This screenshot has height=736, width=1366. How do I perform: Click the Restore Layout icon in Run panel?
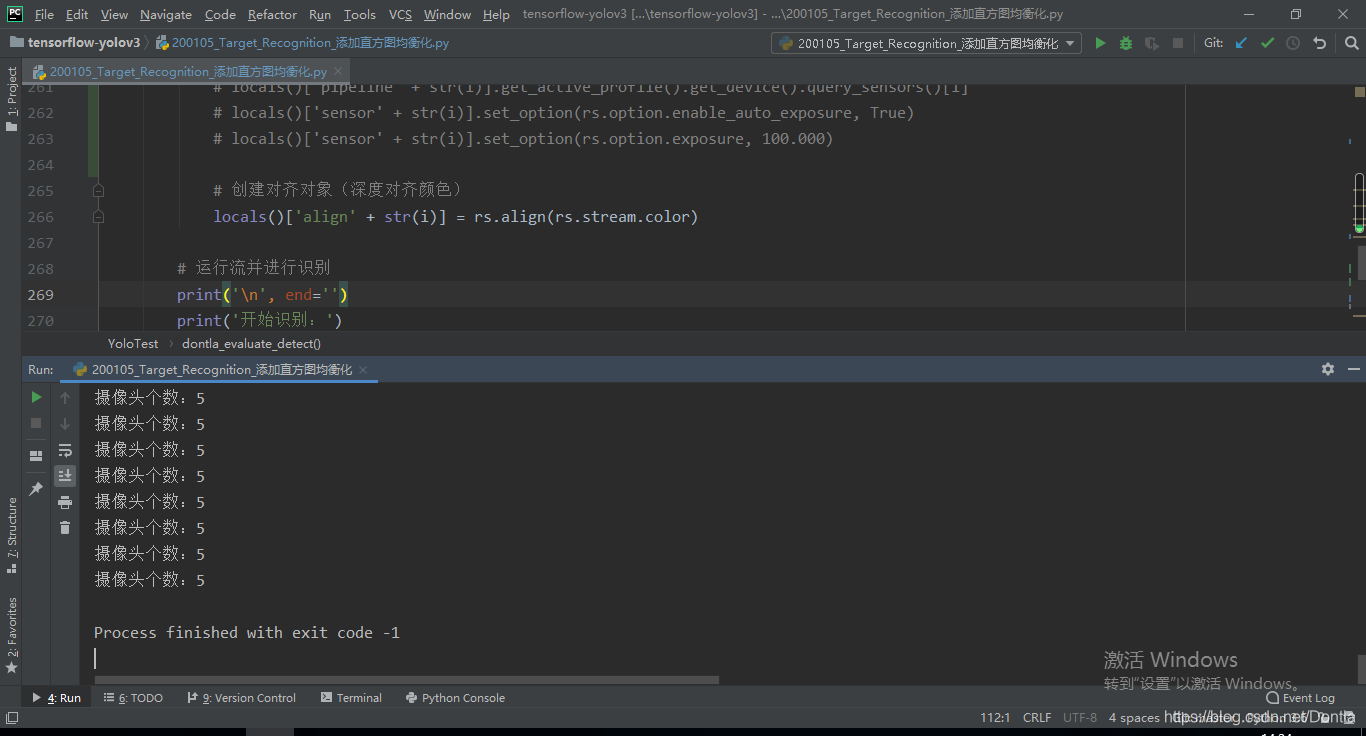coord(36,455)
